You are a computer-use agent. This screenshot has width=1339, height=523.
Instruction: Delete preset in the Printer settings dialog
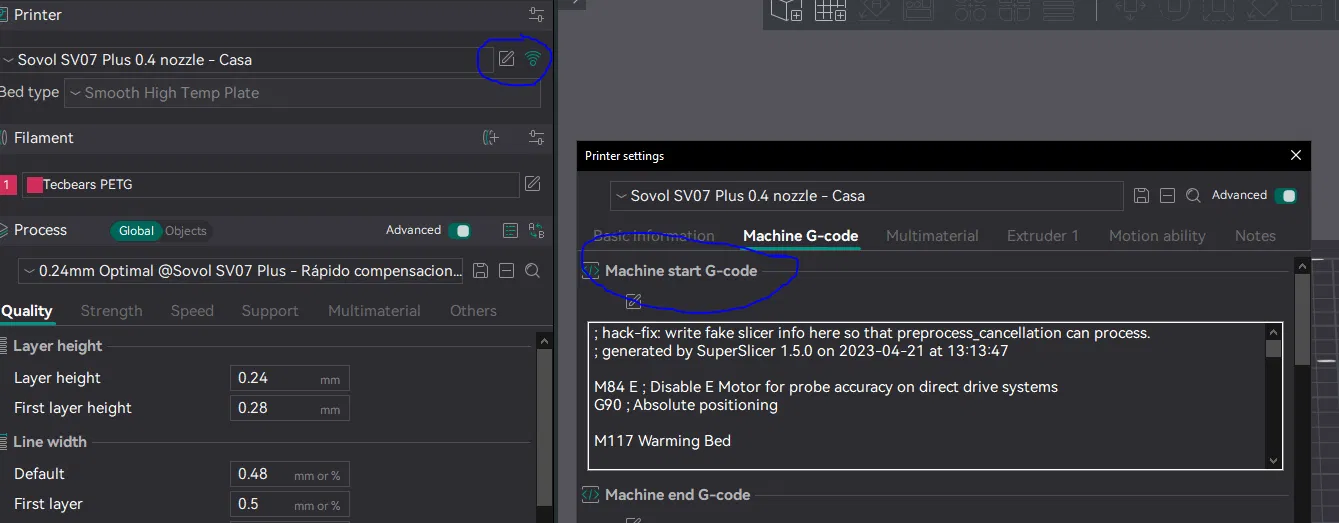tap(1167, 196)
